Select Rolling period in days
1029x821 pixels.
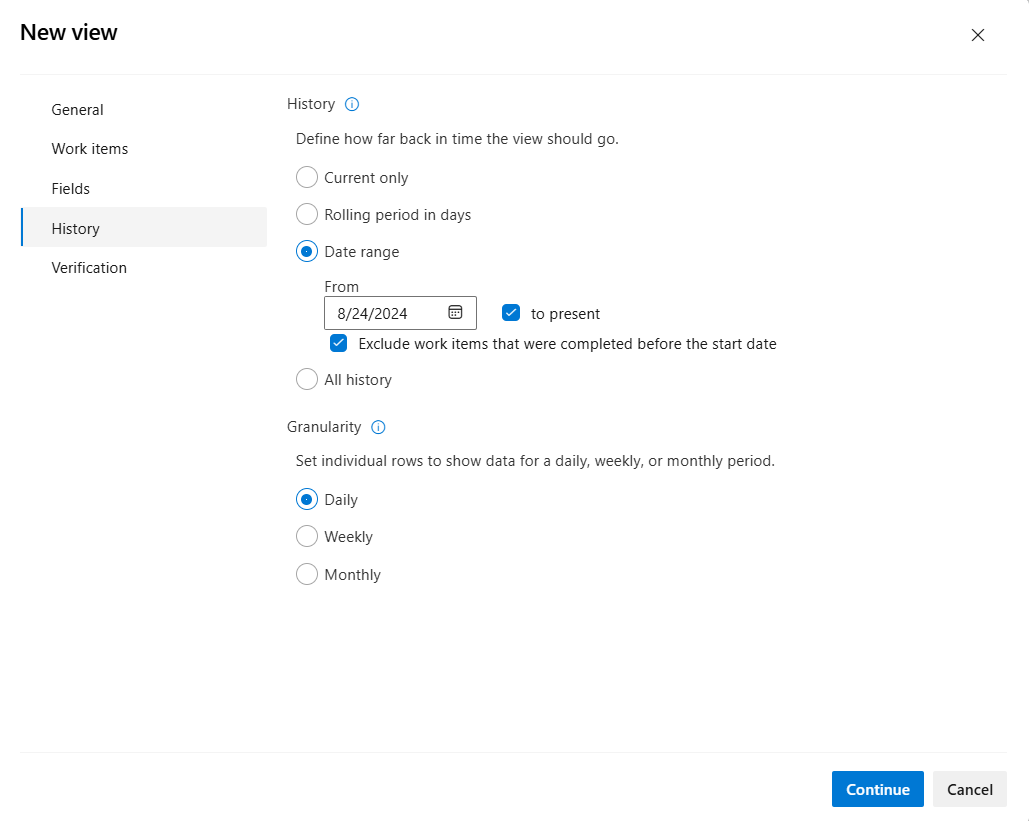tap(307, 214)
